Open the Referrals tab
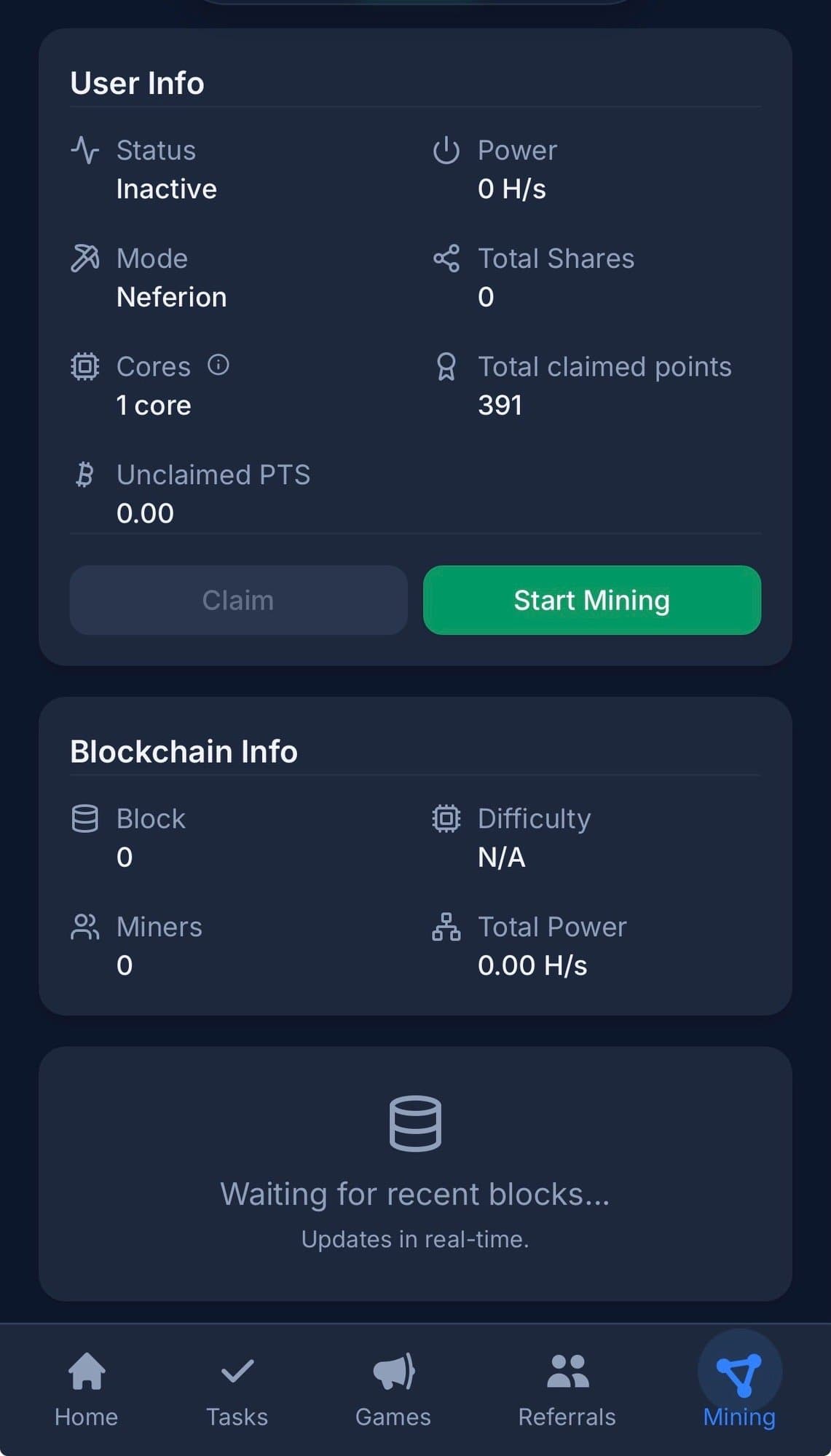This screenshot has width=831, height=1456. pyautogui.click(x=567, y=1388)
